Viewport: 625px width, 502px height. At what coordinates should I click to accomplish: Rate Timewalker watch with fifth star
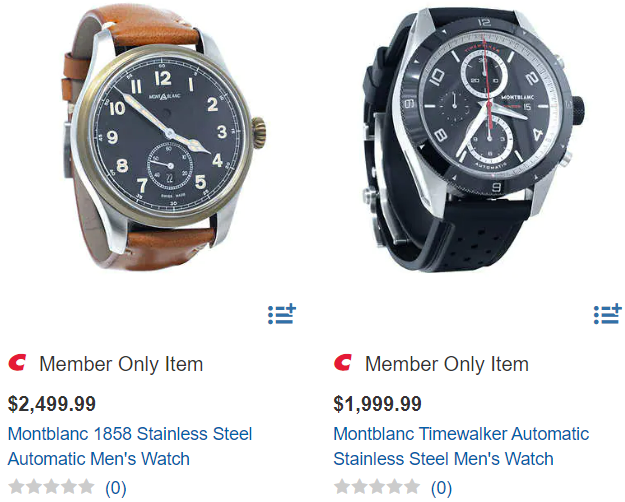pyautogui.click(x=412, y=487)
